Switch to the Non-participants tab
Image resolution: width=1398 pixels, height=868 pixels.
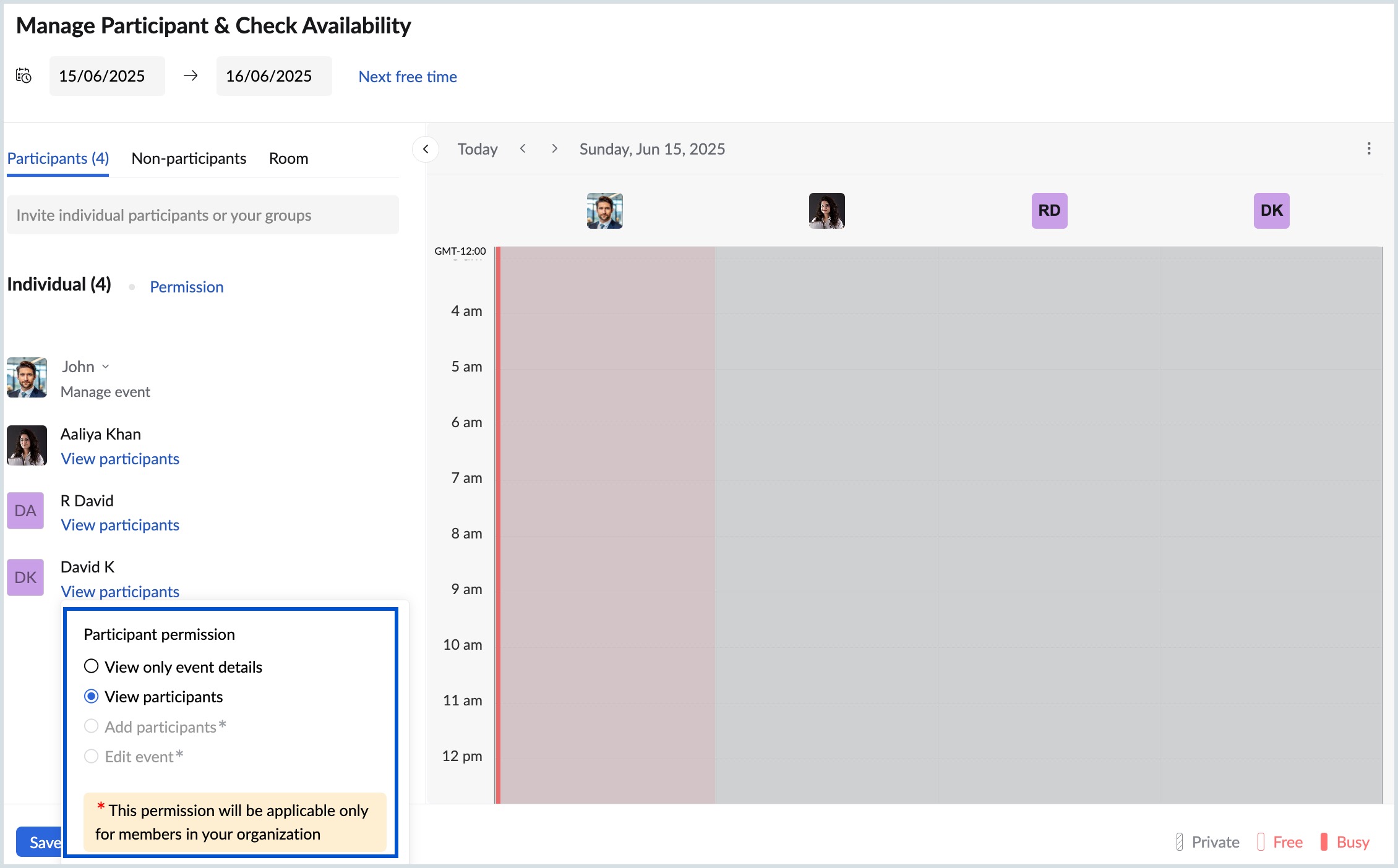[189, 159]
